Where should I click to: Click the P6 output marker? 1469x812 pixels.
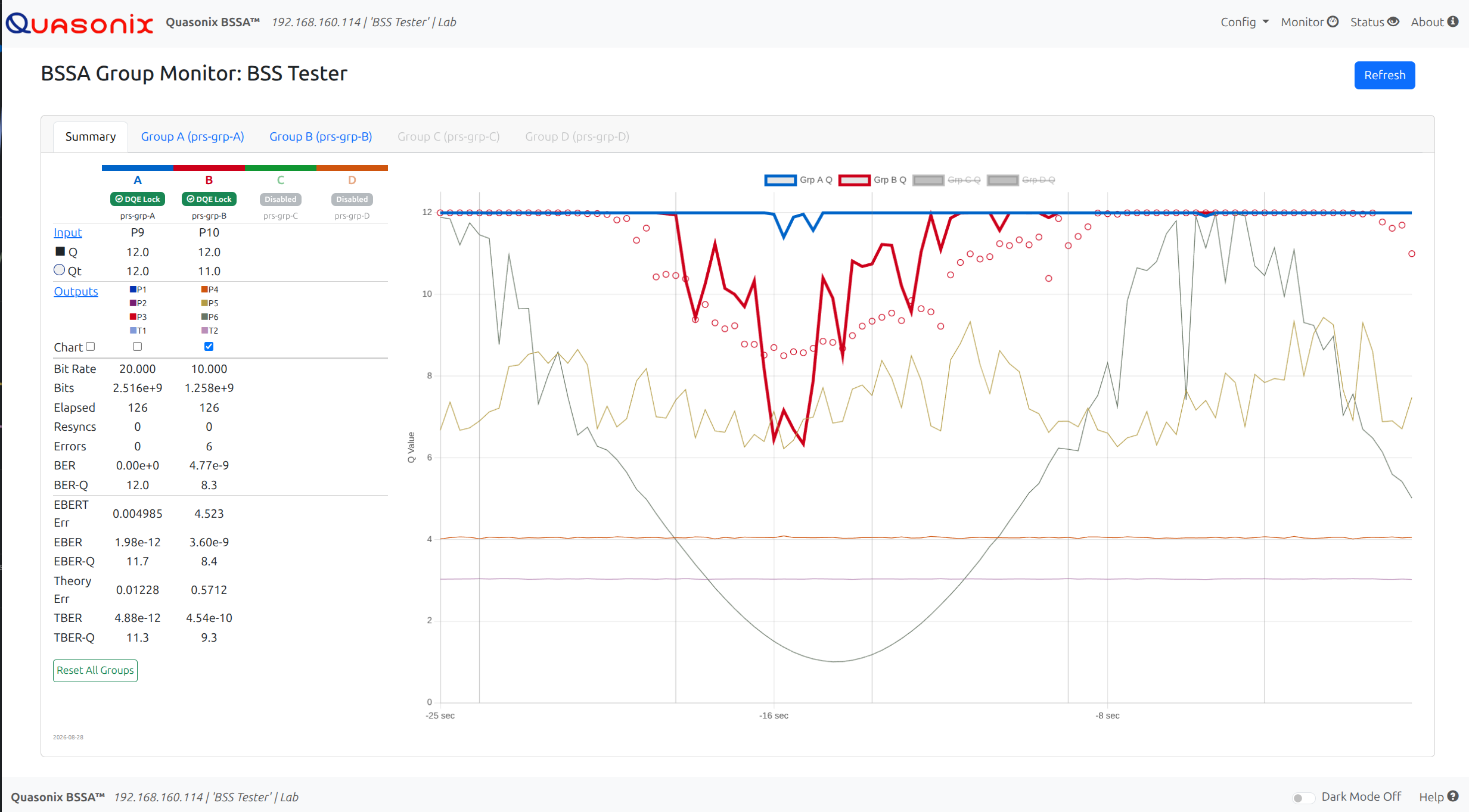tap(204, 317)
